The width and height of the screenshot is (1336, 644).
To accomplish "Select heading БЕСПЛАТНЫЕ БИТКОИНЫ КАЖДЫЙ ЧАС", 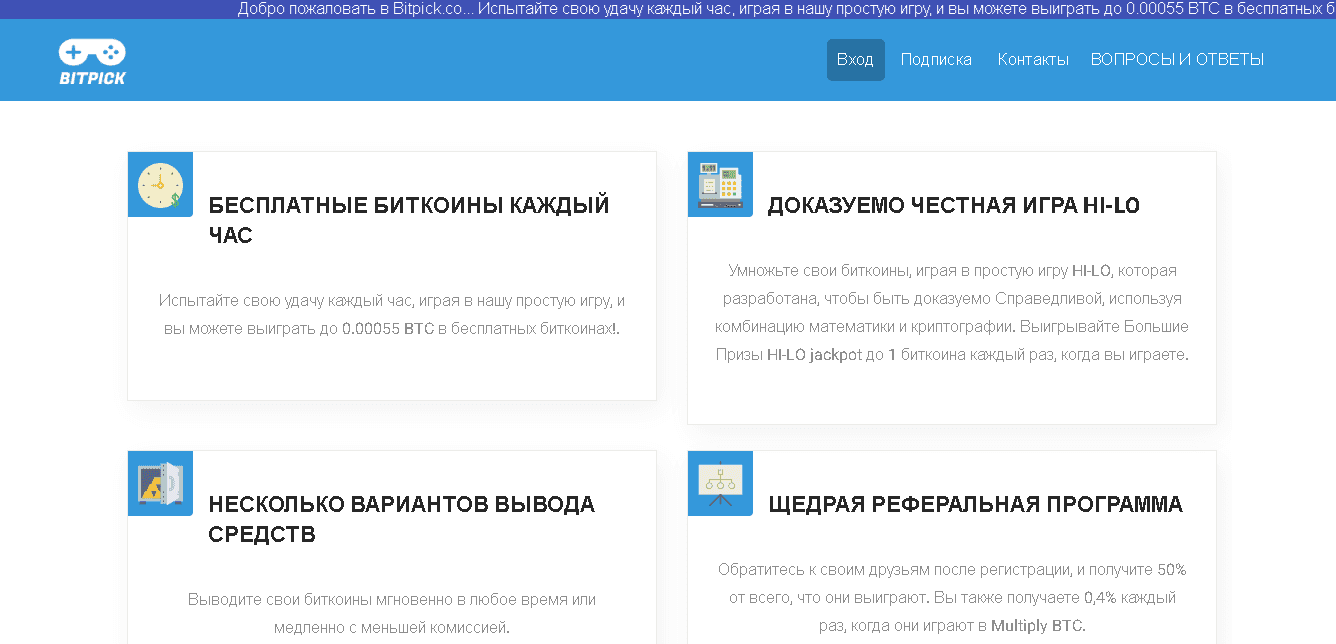I will pos(408,220).
